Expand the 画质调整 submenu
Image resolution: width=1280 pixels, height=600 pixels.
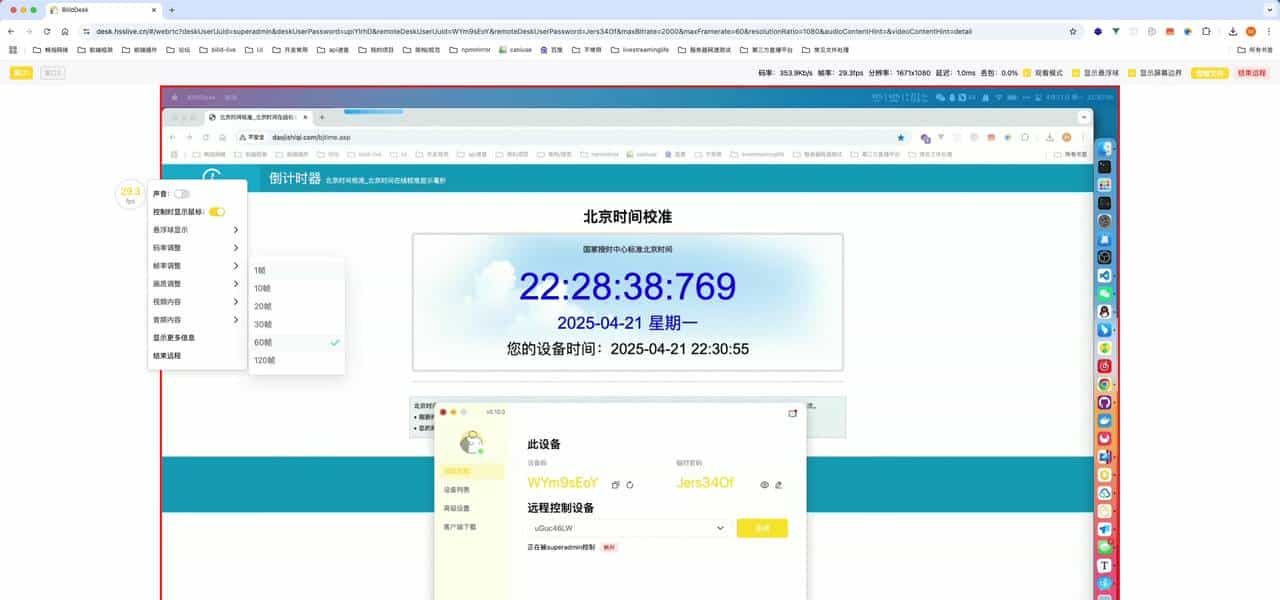click(172, 283)
